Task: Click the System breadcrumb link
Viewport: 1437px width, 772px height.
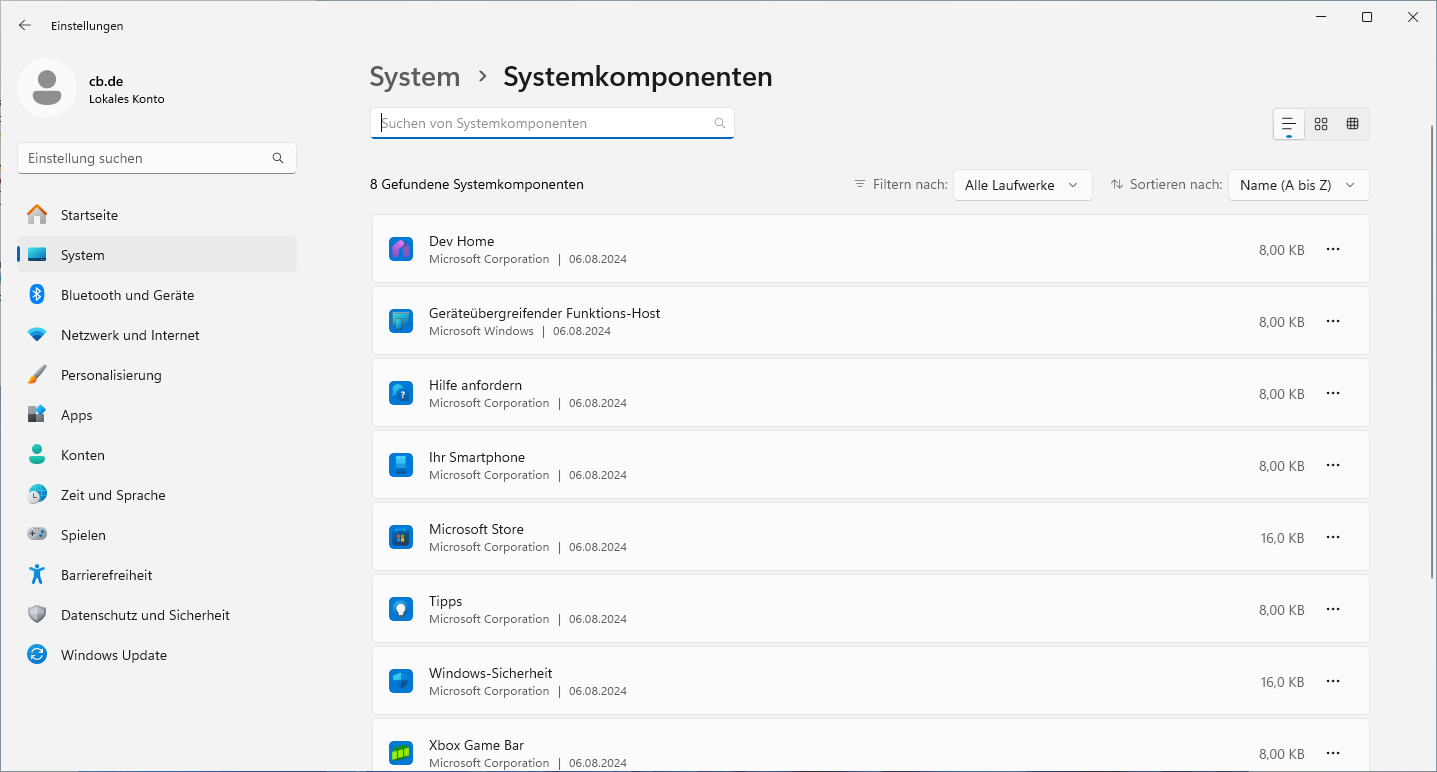Action: pos(415,77)
